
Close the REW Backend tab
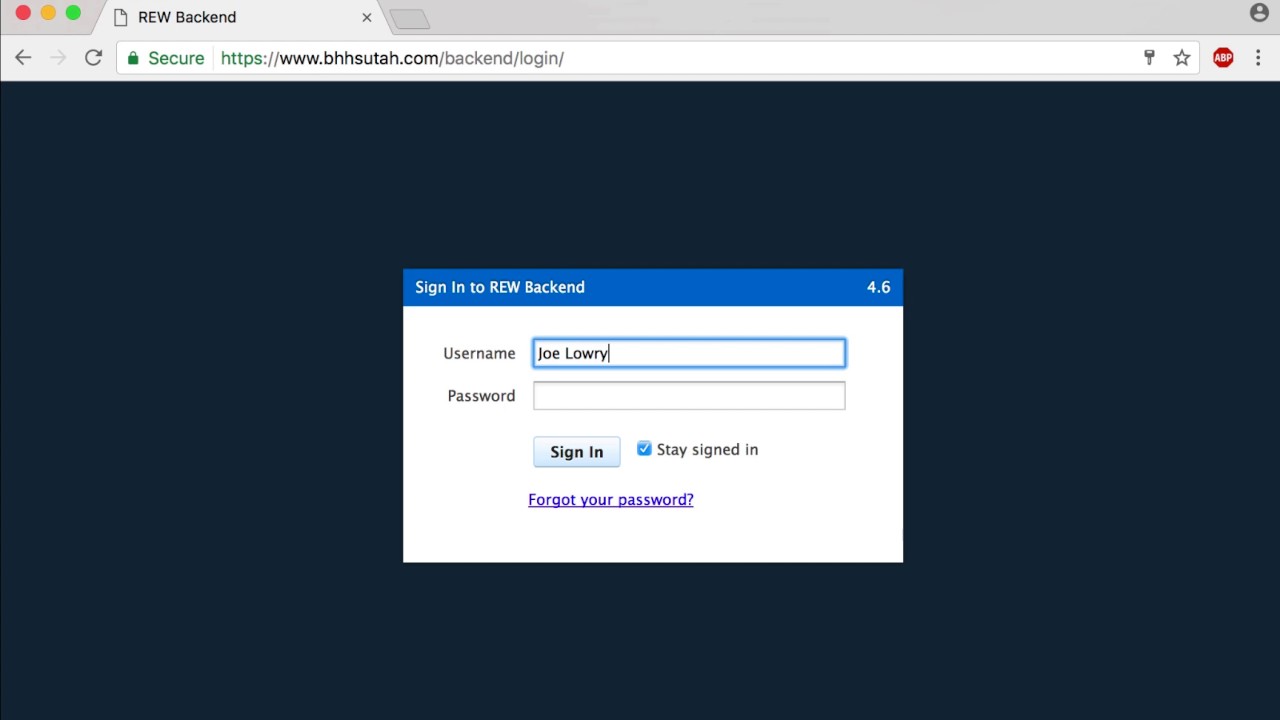(x=367, y=17)
